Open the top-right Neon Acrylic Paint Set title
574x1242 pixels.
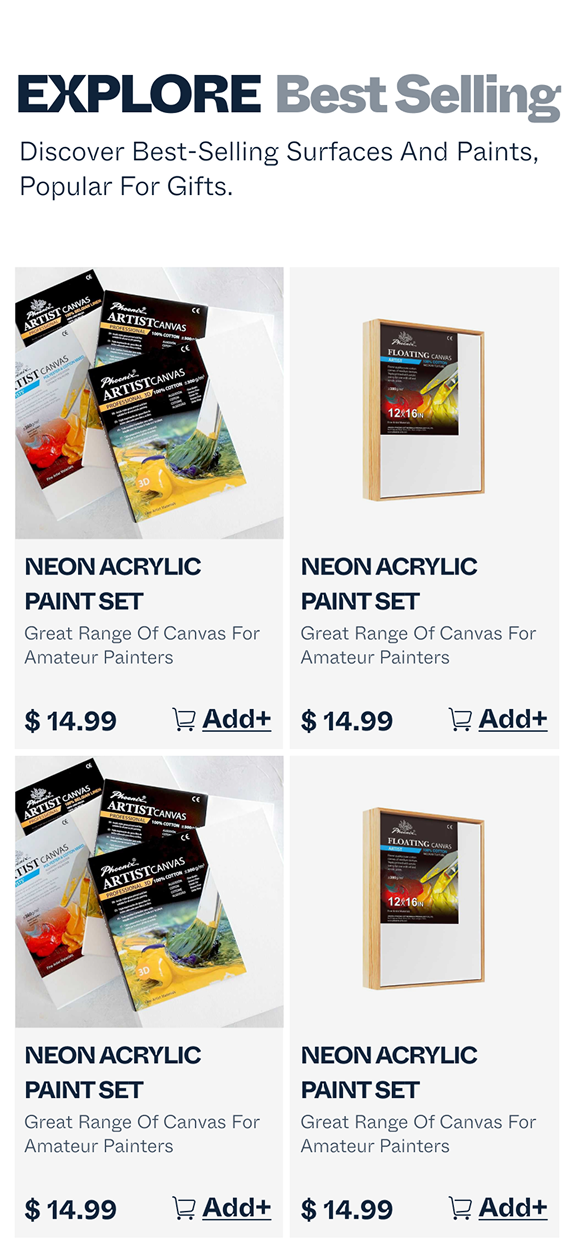tap(389, 584)
